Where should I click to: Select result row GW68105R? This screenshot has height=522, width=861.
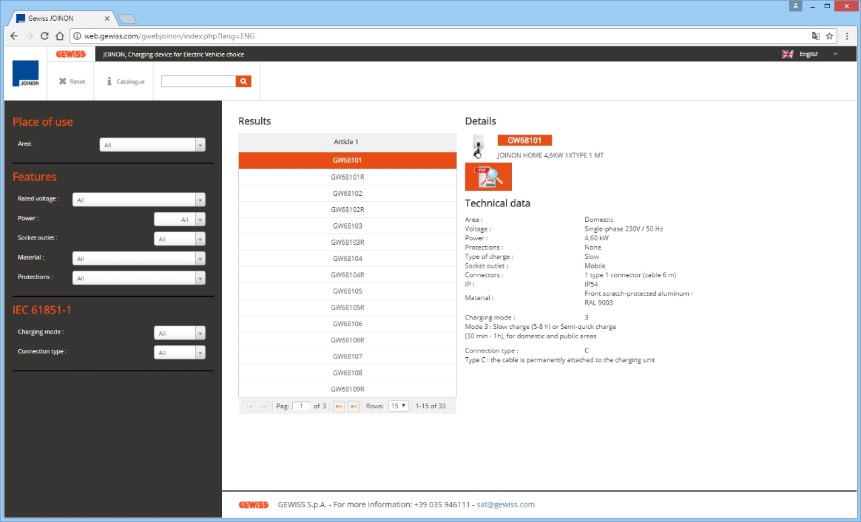click(x=347, y=307)
